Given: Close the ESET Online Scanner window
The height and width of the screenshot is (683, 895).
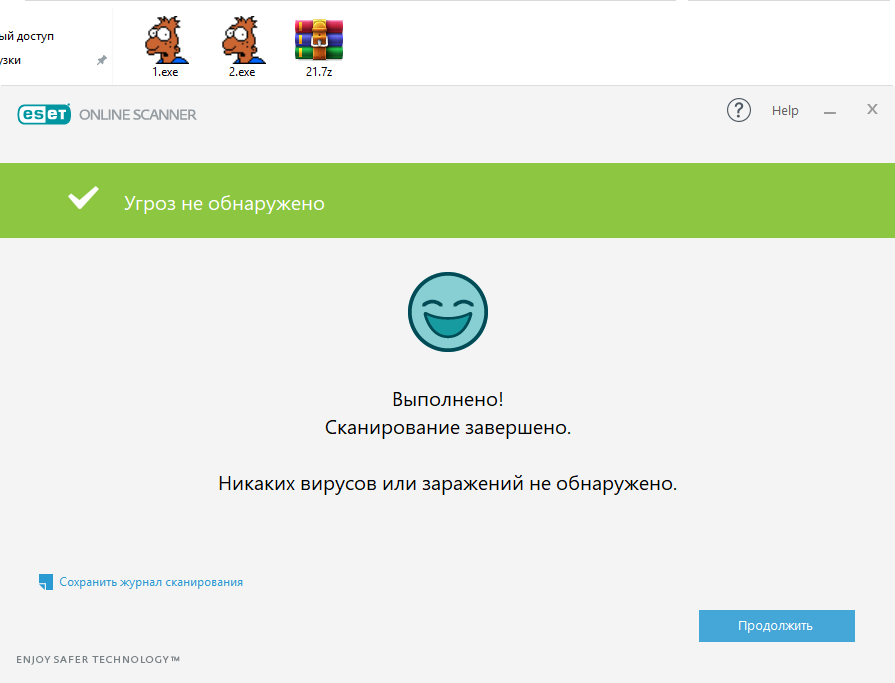Looking at the screenshot, I should coord(872,109).
